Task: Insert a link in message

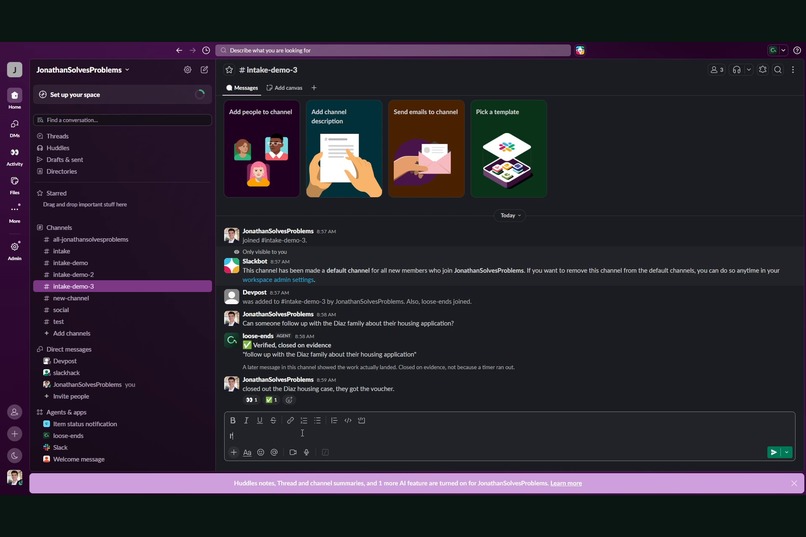Action: click(290, 420)
